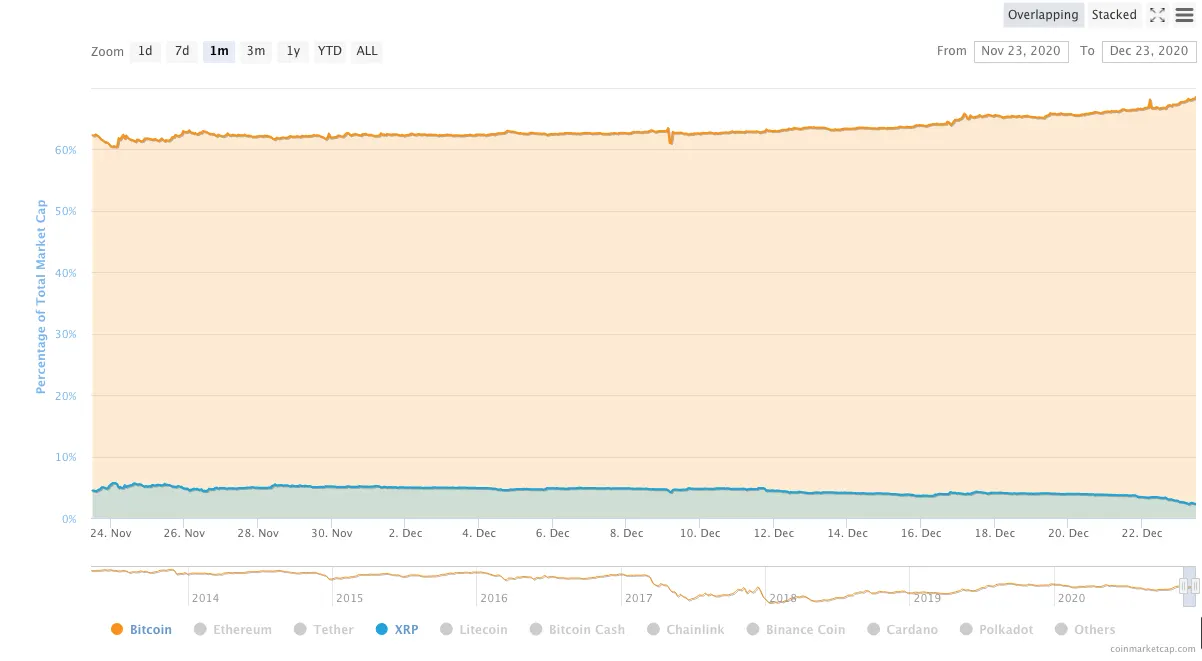Click the From date field
Screen dimensions: 1202x661
pyautogui.click(x=1020, y=51)
